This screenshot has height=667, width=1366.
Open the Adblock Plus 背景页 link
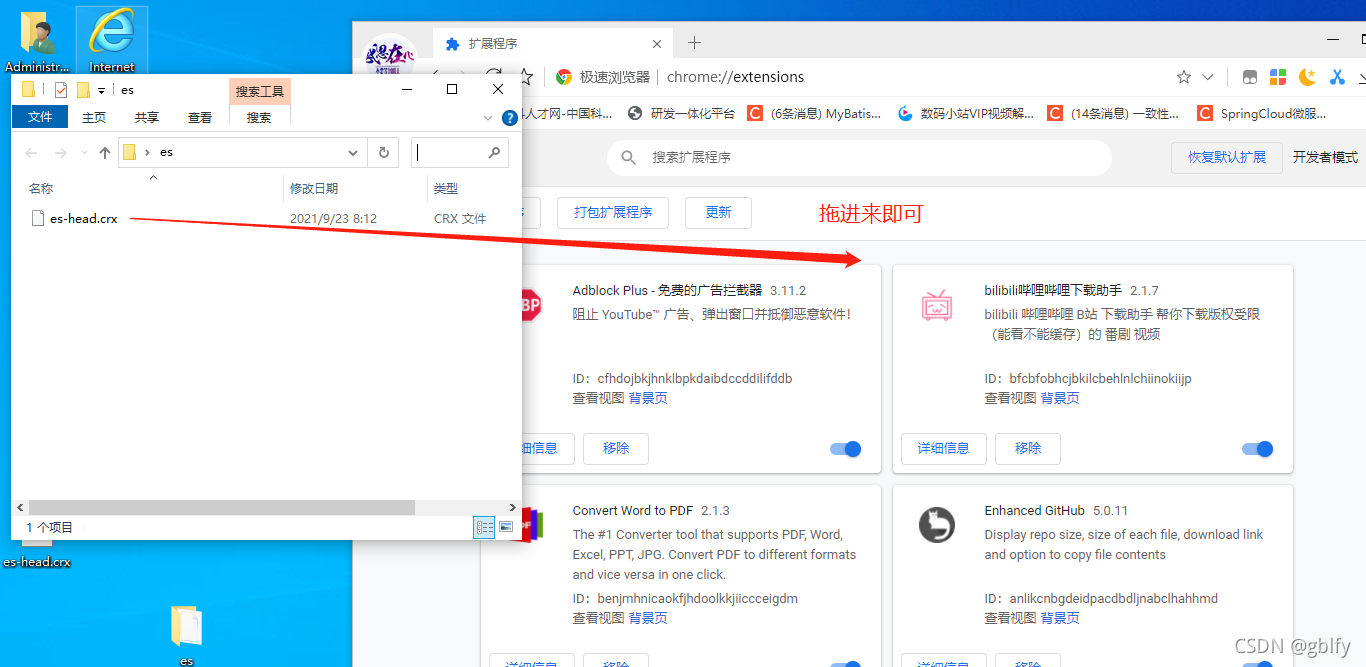650,397
